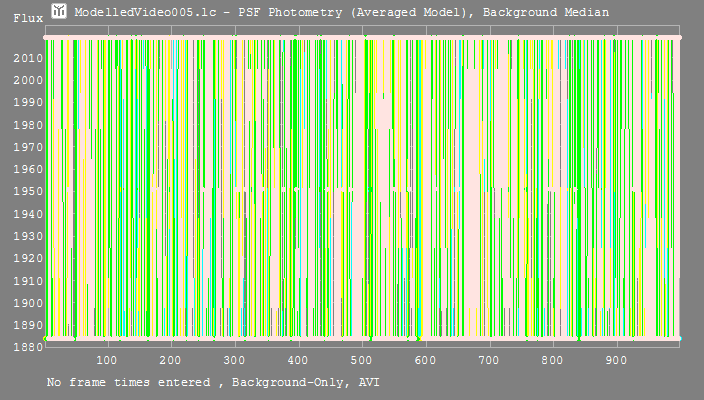The width and height of the screenshot is (704, 400).
Task: Click frame number 300 on the x-axis
Action: tap(234, 360)
